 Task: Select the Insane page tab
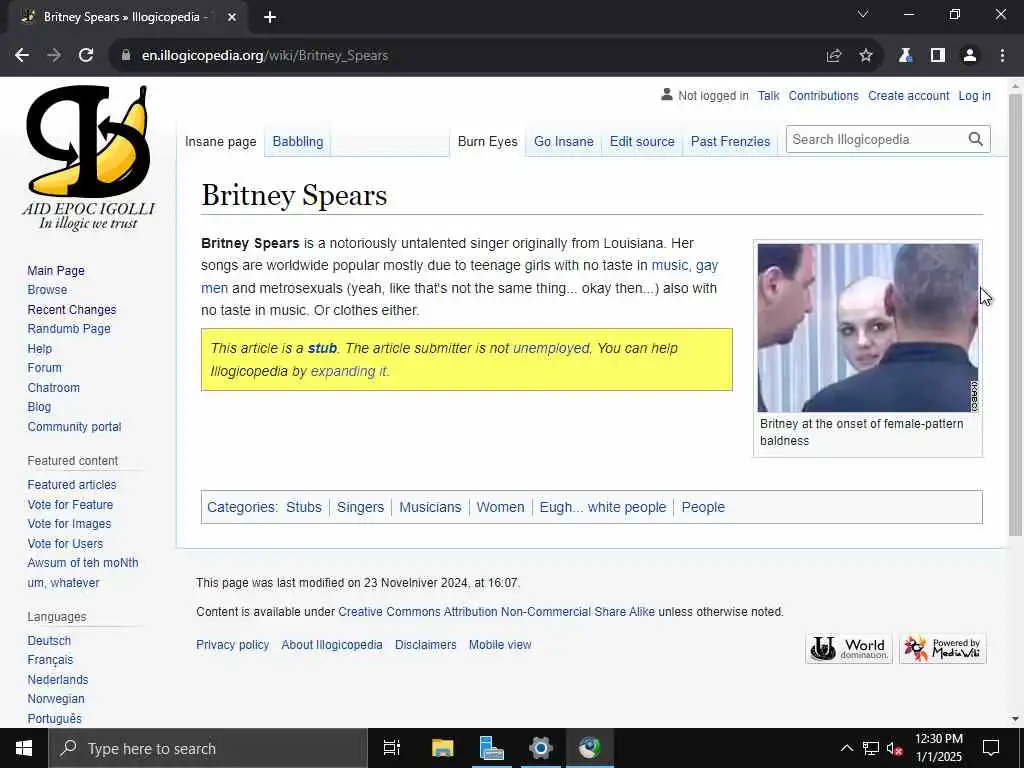pos(221,141)
